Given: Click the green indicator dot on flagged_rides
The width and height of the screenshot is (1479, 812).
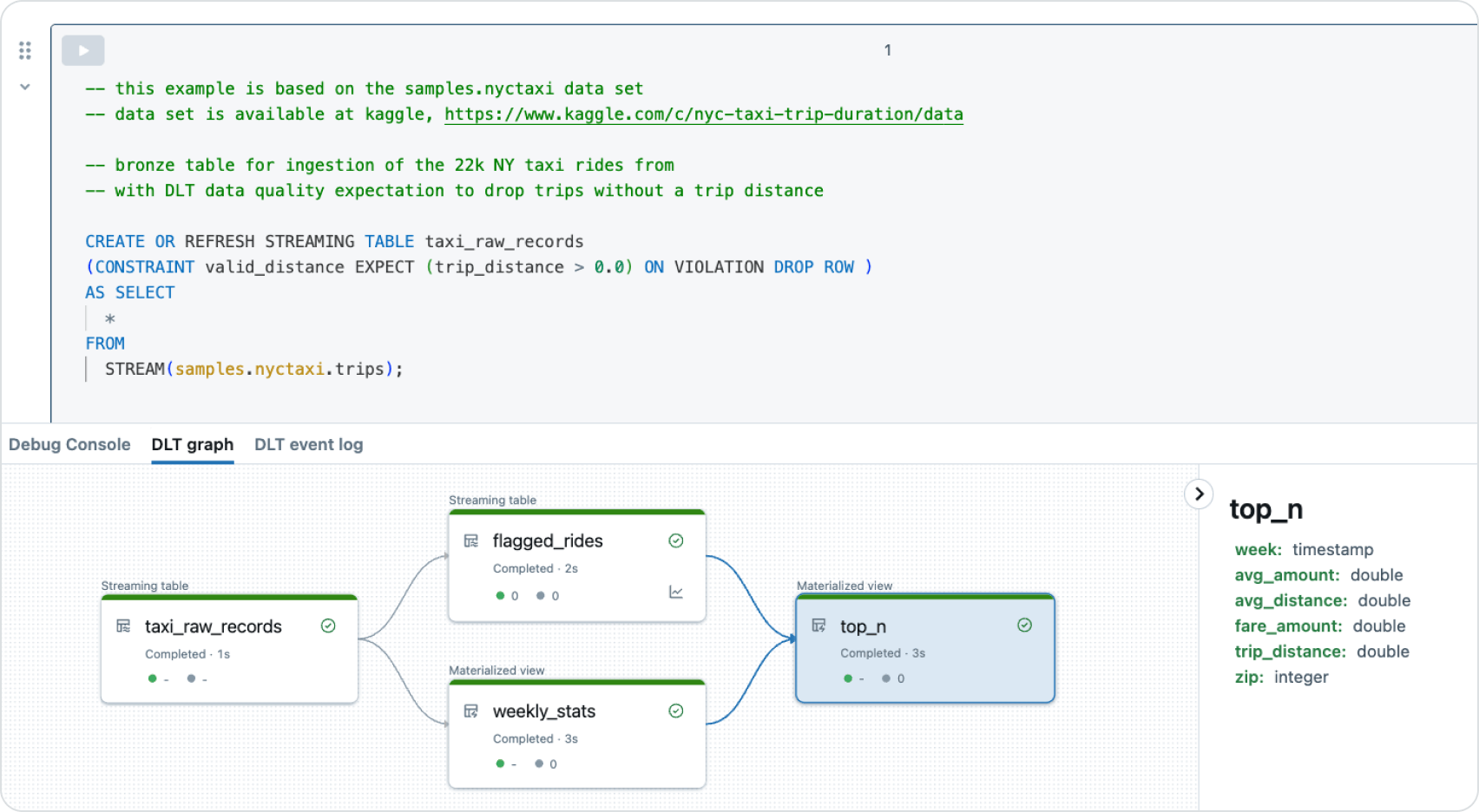Looking at the screenshot, I should coord(500,596).
